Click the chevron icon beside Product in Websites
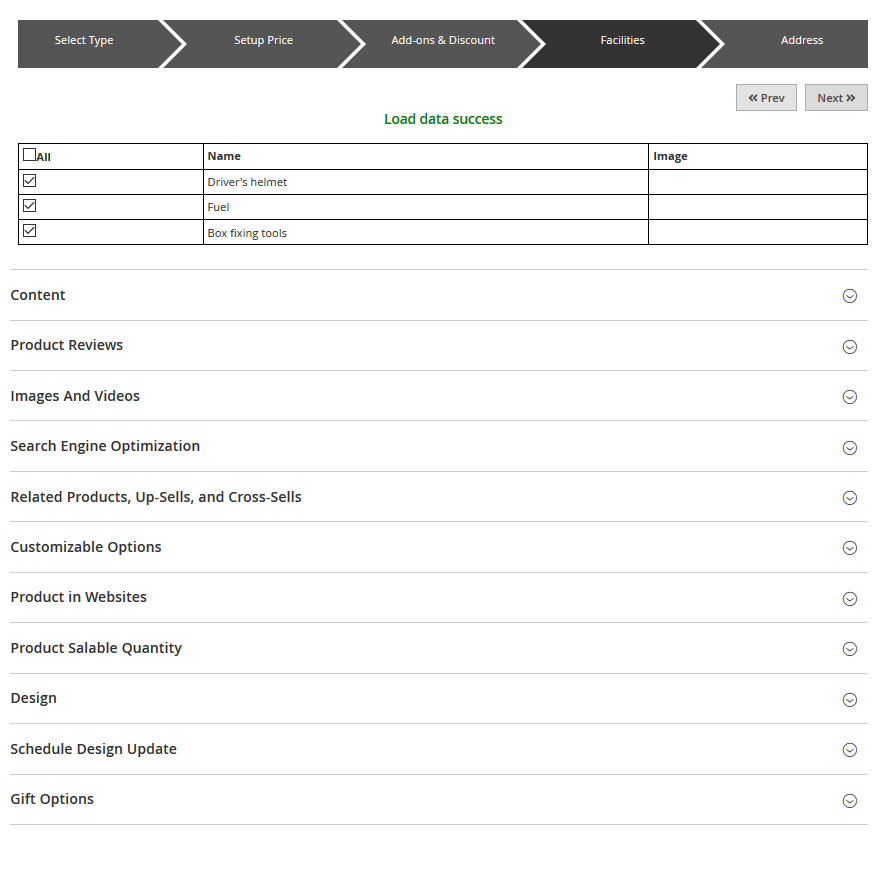Screen dimensions: 885x885 (849, 599)
